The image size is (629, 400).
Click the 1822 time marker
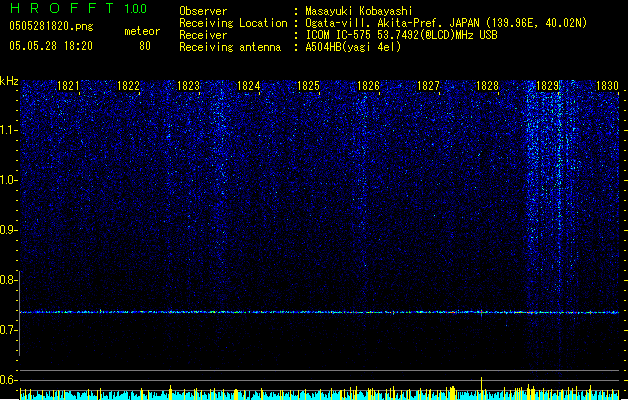128,86
